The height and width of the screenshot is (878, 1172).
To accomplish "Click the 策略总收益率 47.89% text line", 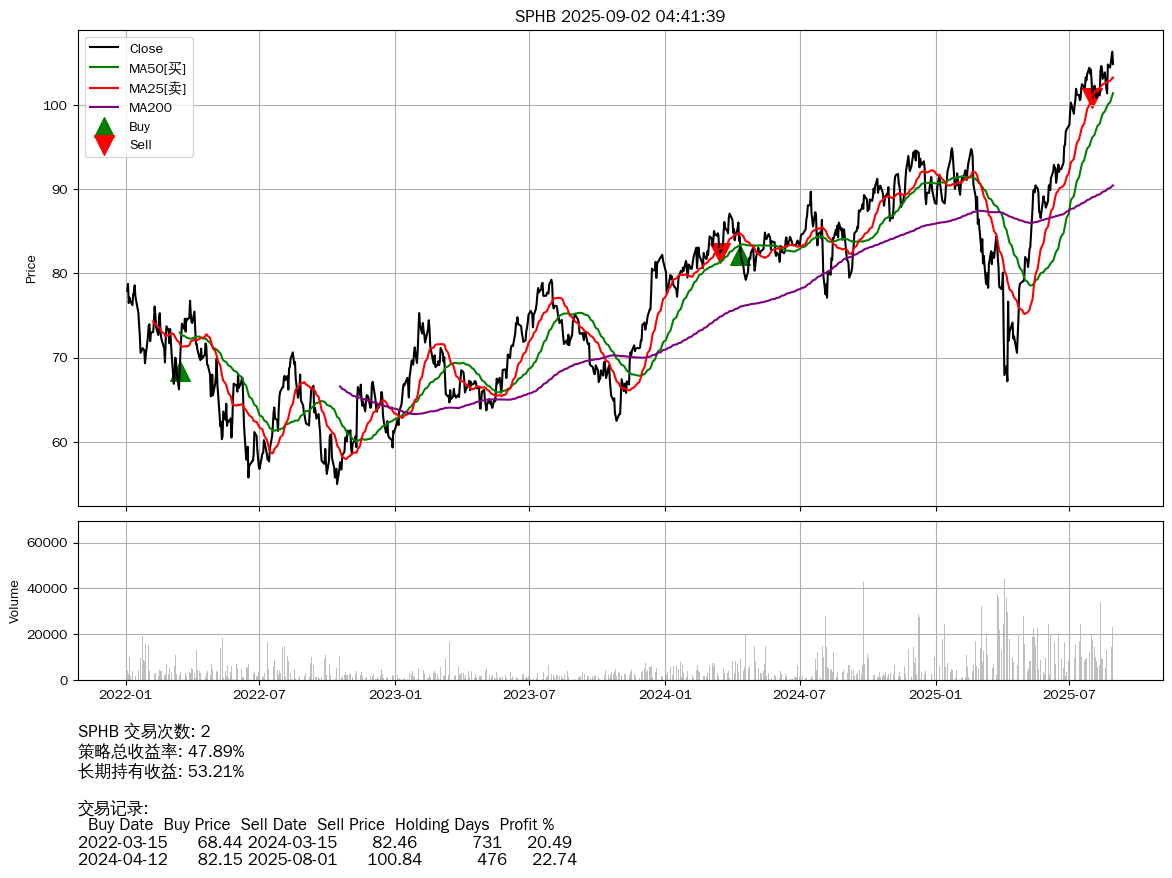I will click(x=161, y=751).
